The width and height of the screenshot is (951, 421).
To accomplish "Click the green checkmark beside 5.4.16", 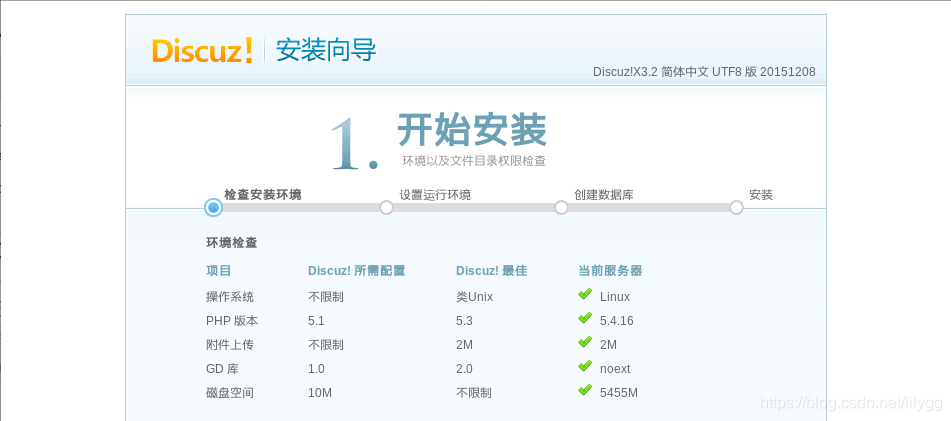I will [585, 318].
